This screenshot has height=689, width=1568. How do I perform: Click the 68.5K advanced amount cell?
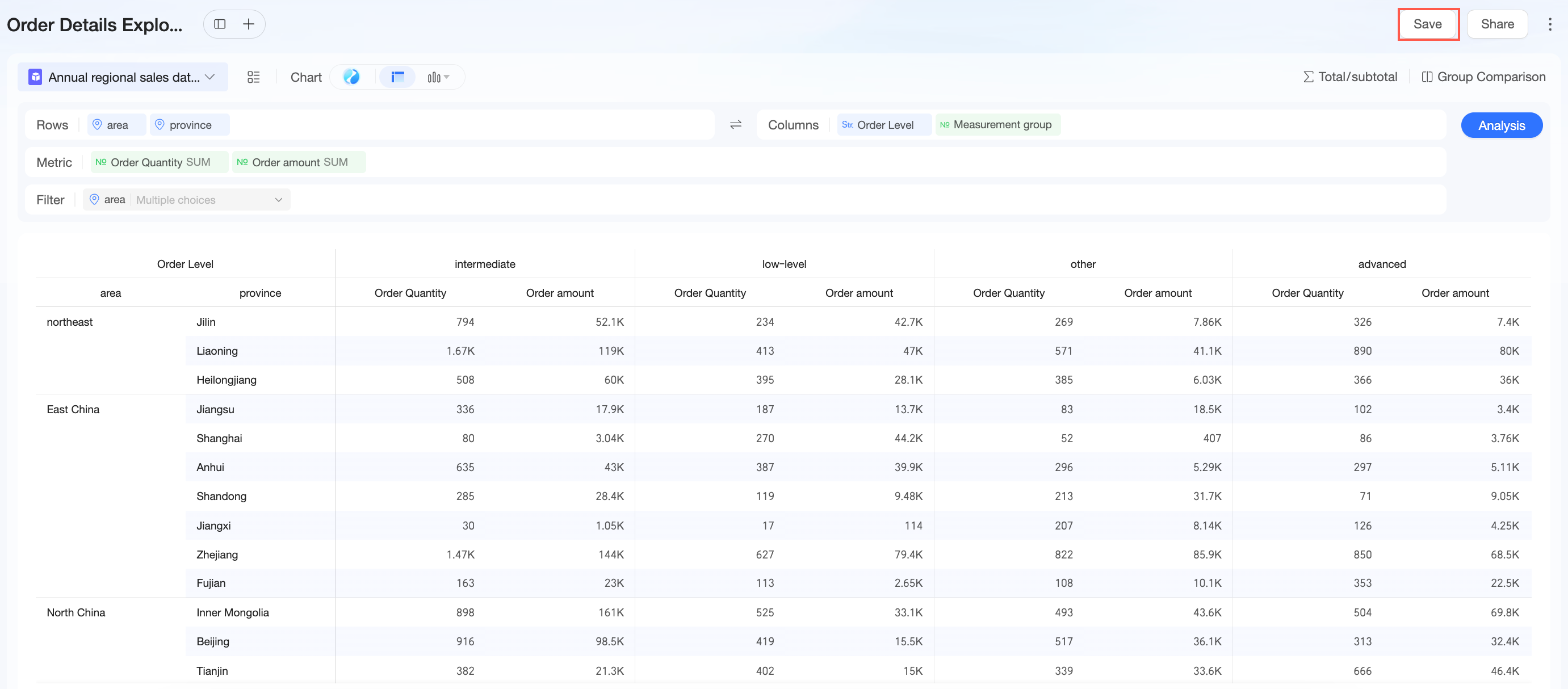tap(1504, 554)
